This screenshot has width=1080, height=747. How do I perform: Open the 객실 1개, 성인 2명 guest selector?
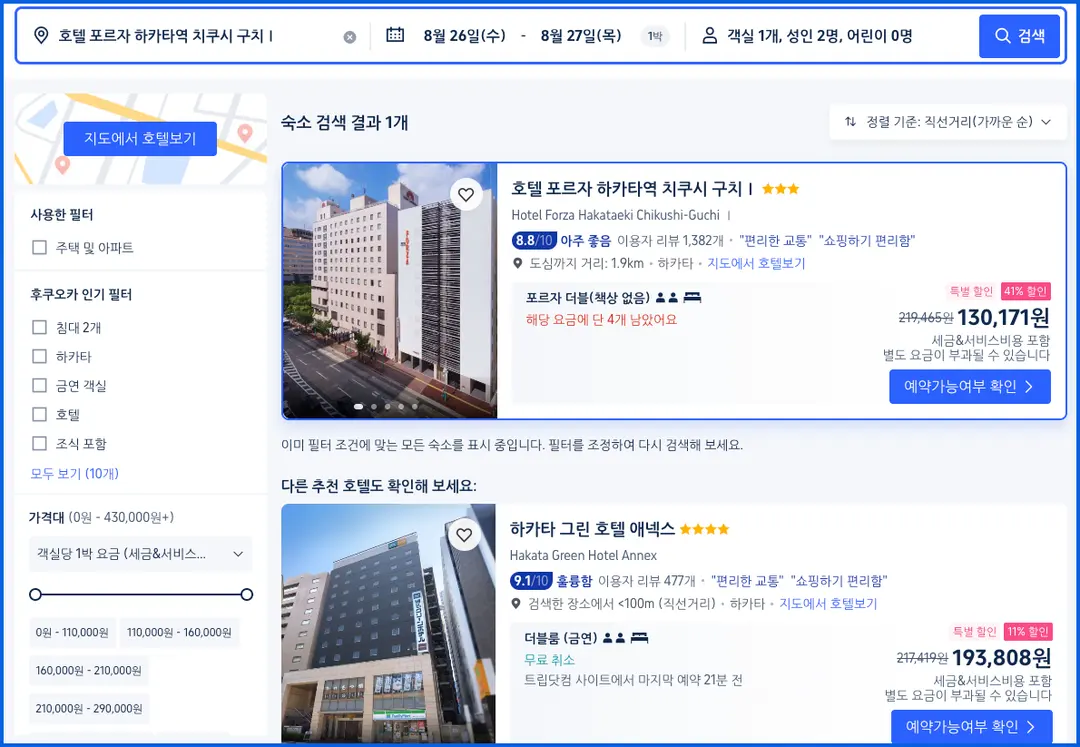820,36
